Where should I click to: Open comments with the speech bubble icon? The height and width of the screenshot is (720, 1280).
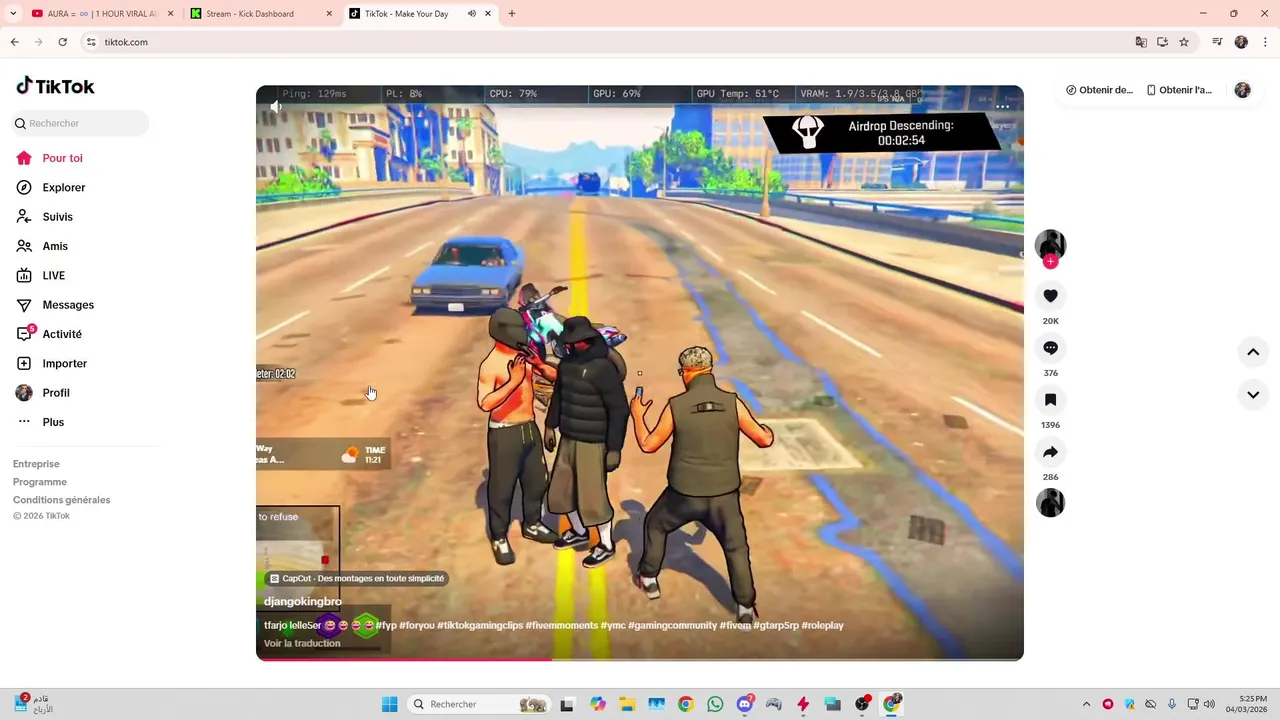coord(1050,348)
